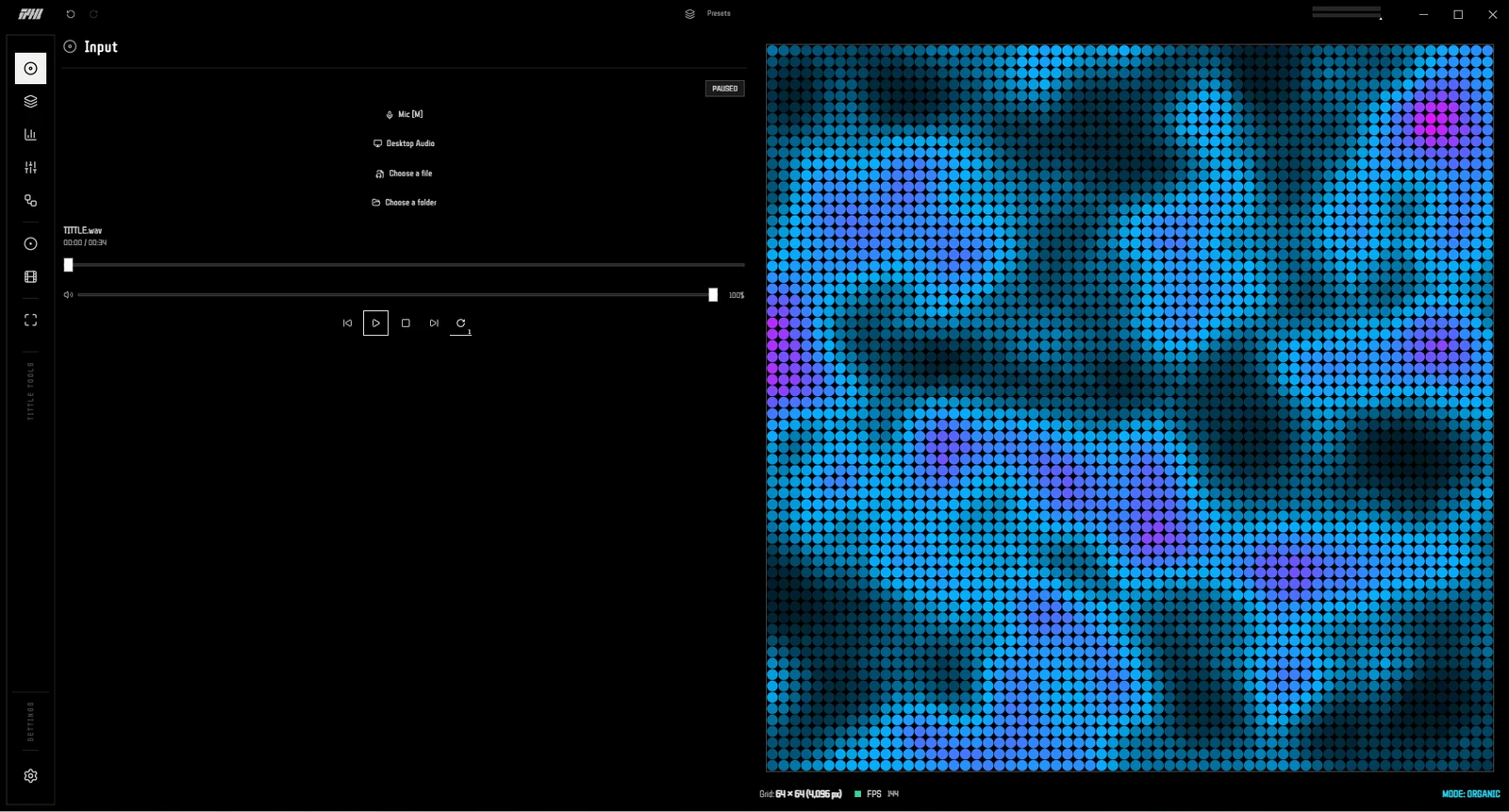Skip to the previous track

[347, 323]
